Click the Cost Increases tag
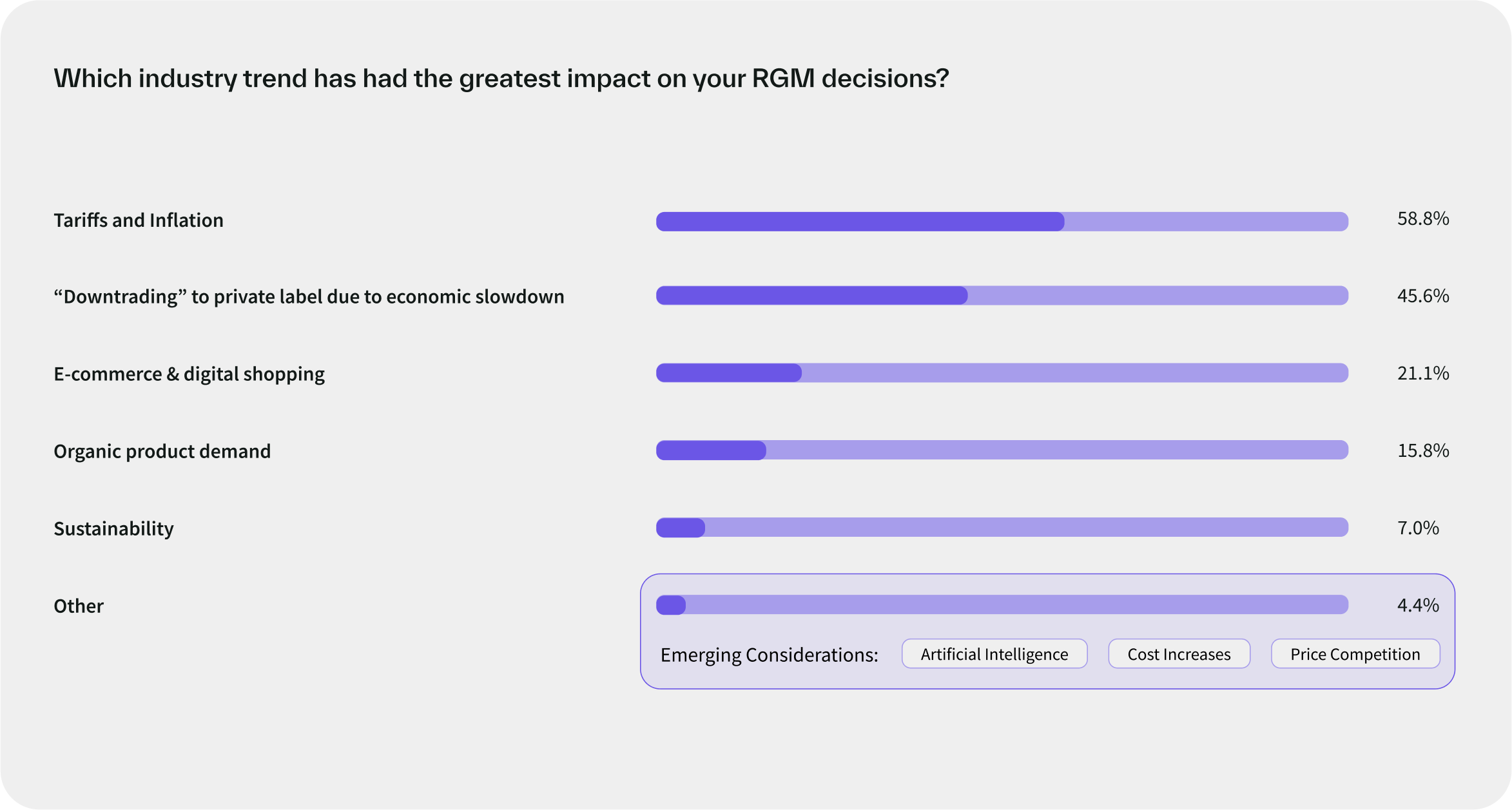This screenshot has width=1512, height=810. (x=1179, y=654)
